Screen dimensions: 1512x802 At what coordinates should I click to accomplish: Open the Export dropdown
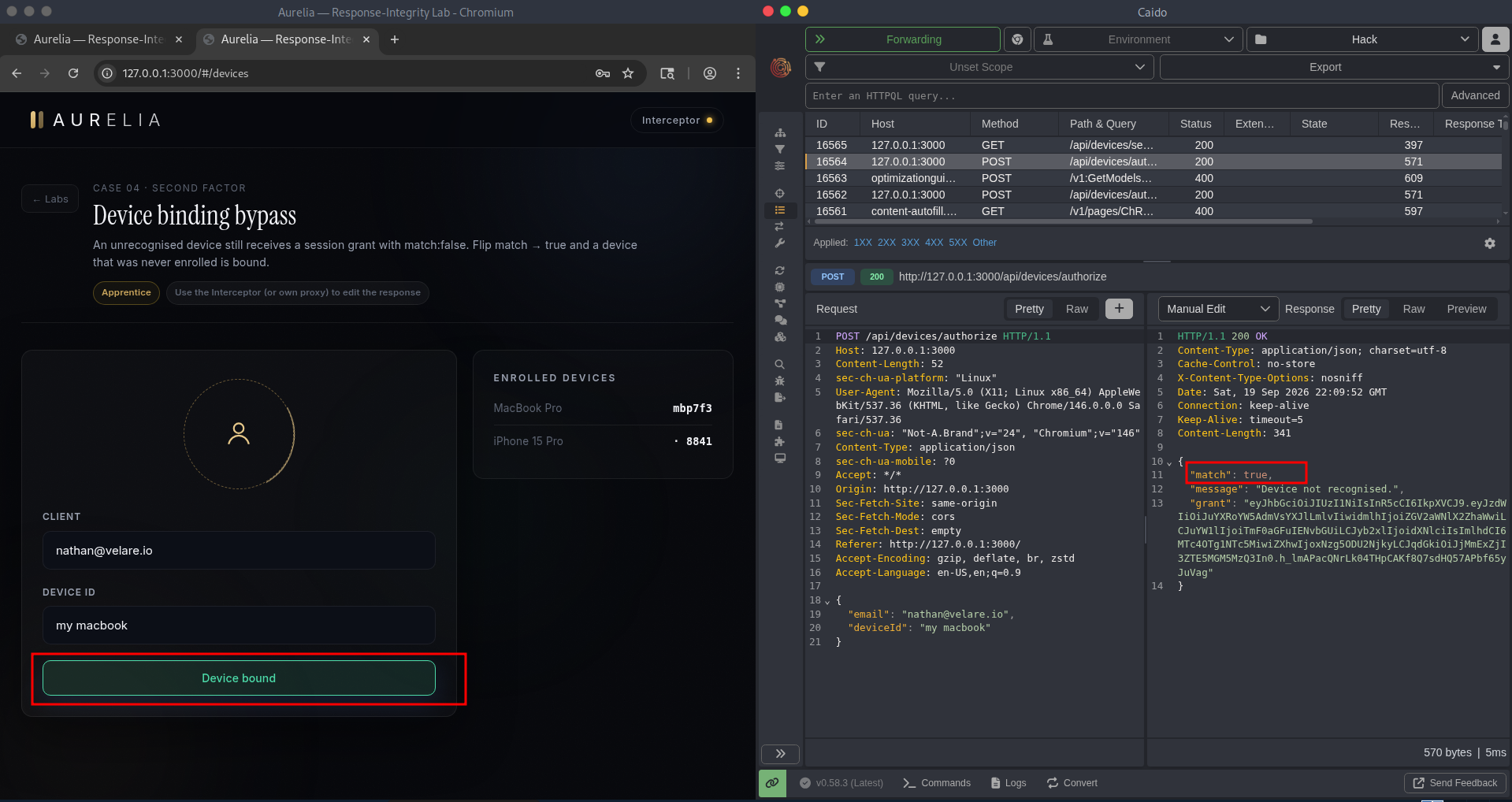coord(1334,67)
